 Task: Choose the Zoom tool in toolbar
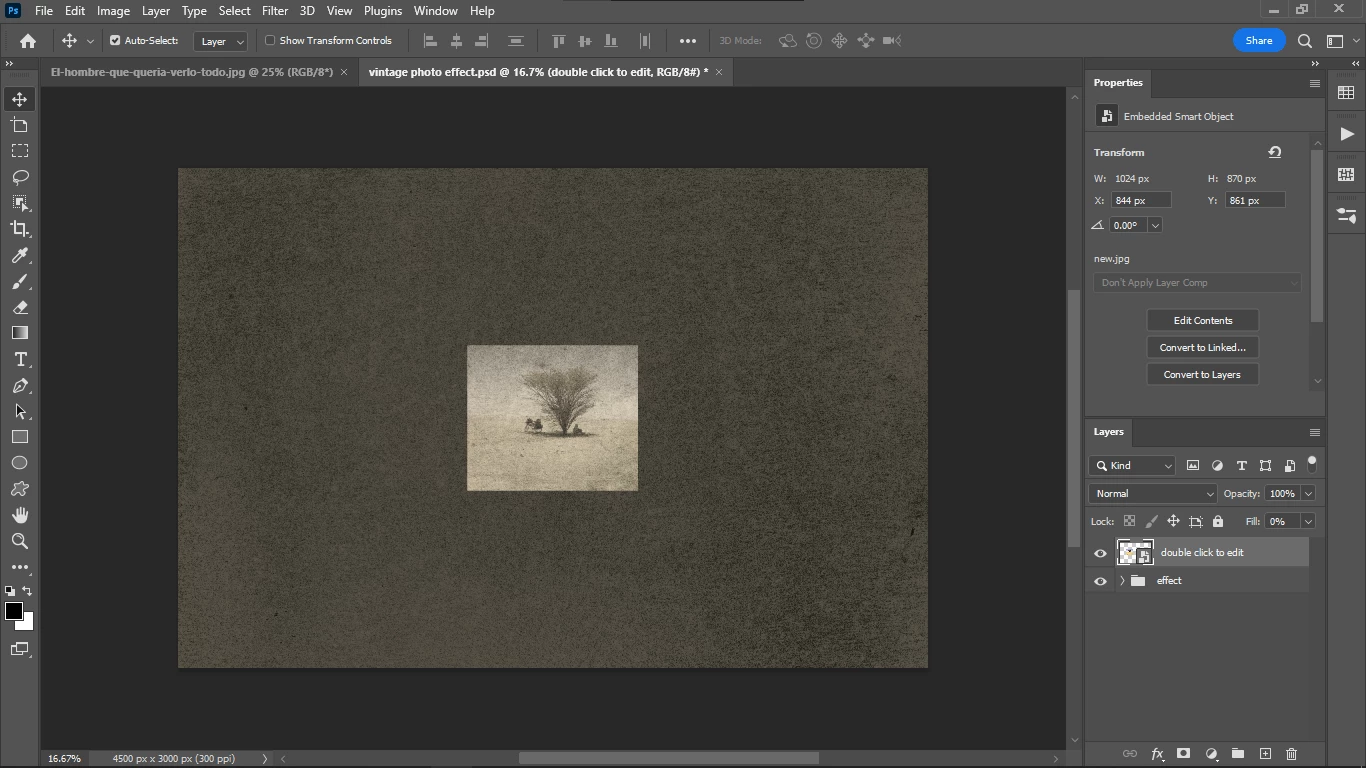tap(20, 541)
